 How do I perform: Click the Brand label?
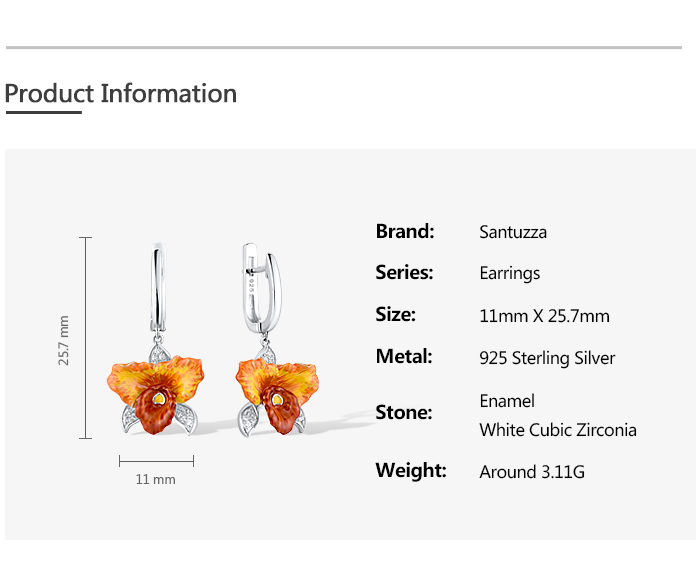405,232
